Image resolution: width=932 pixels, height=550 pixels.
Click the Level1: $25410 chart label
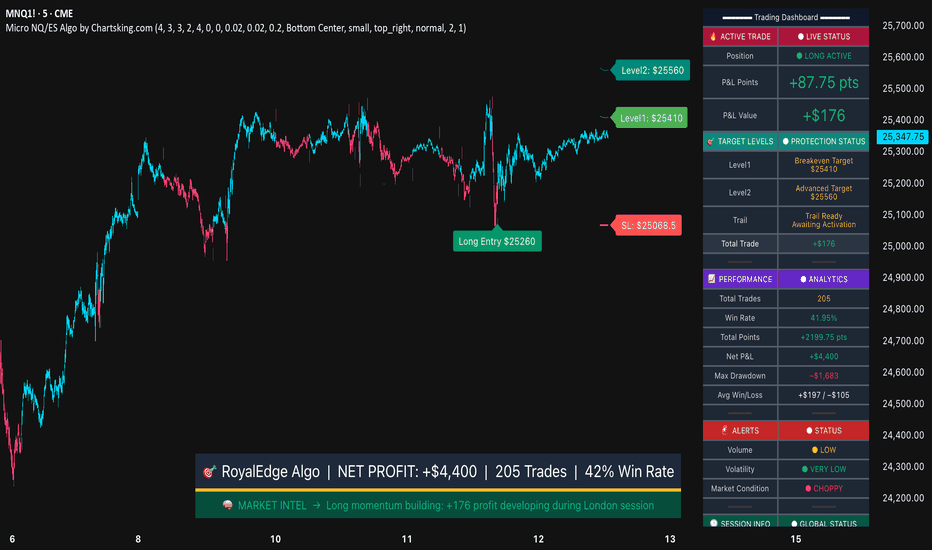pos(650,118)
